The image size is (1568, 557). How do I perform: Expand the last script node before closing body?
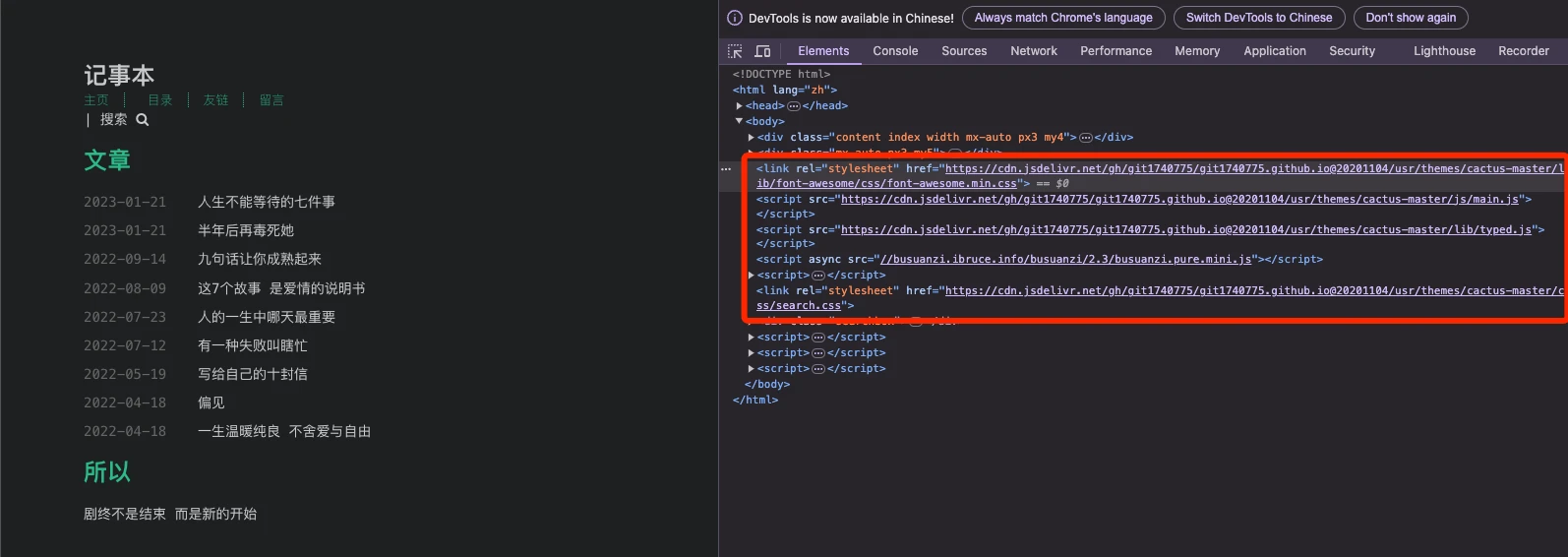point(752,369)
